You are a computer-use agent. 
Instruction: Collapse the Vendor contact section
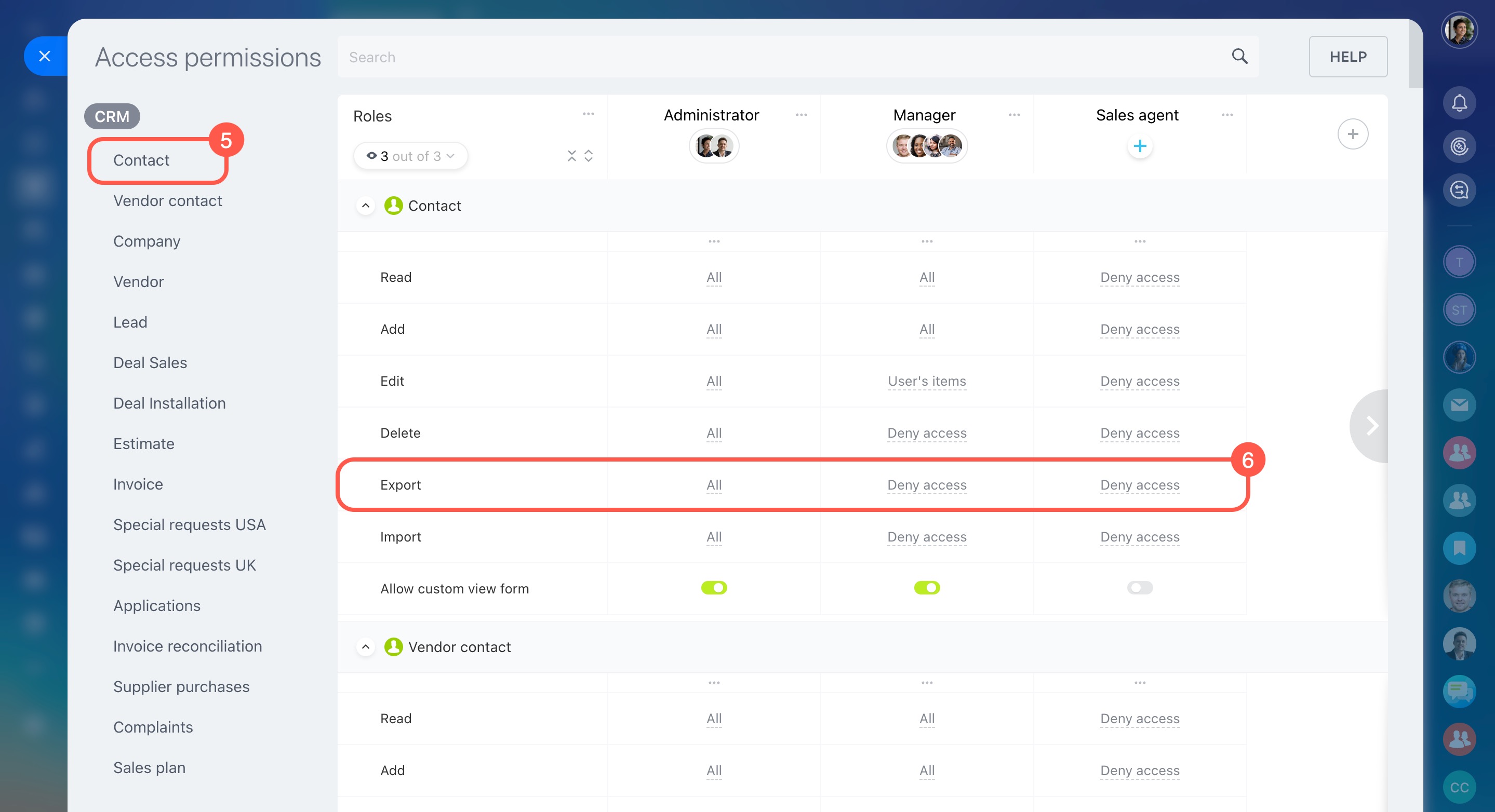tap(366, 647)
